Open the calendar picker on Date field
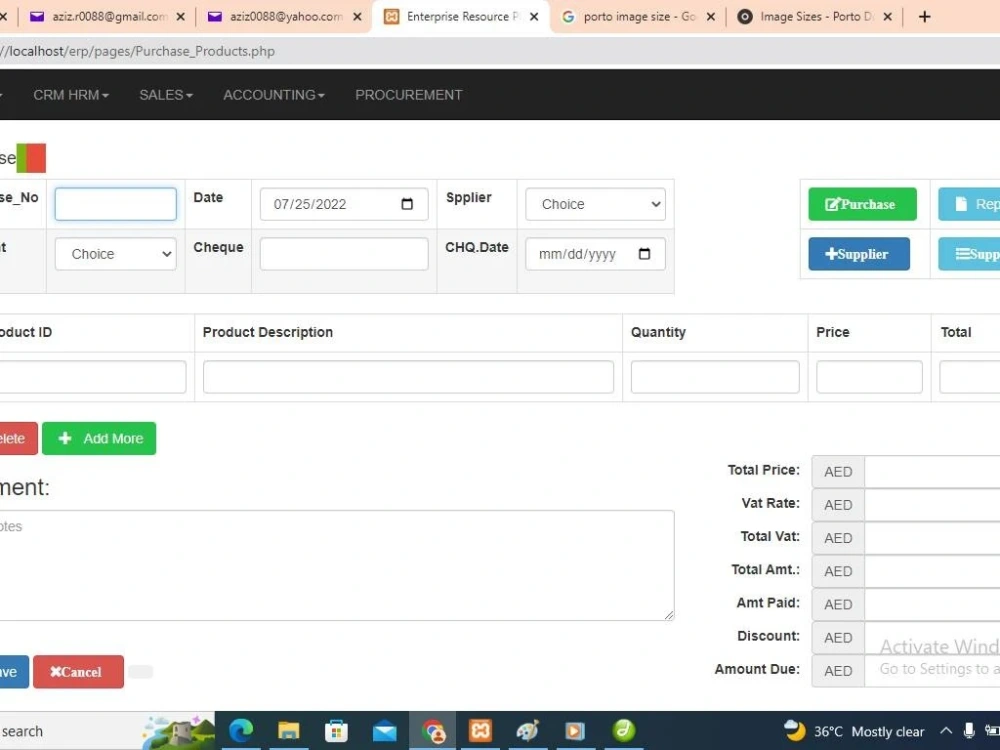This screenshot has height=750, width=1000. (407, 204)
